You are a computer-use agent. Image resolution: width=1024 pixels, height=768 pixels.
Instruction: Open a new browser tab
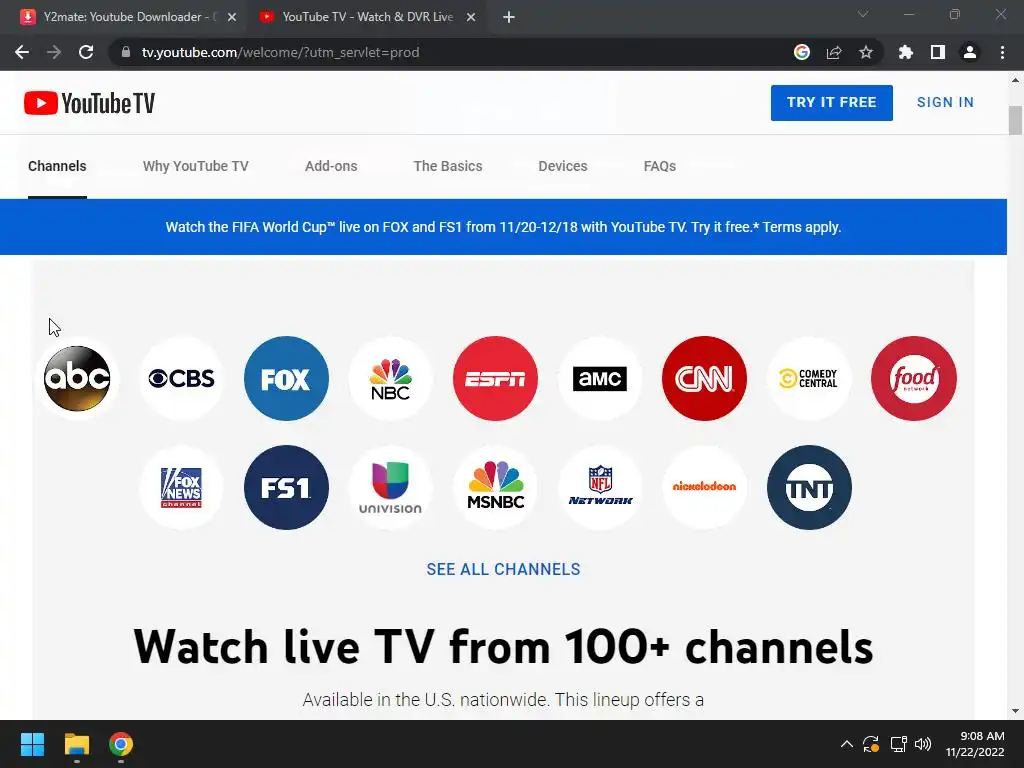(509, 17)
